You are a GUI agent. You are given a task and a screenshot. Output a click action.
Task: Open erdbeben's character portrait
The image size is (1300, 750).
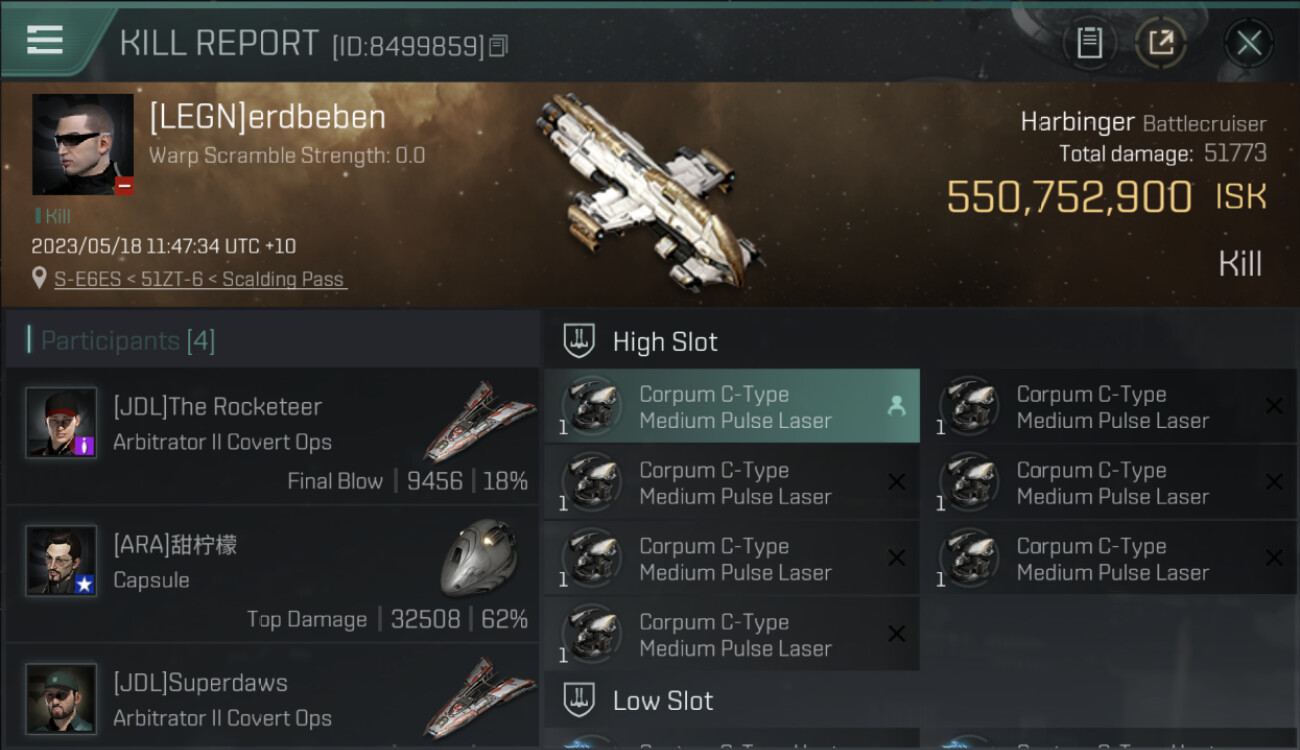click(x=83, y=144)
